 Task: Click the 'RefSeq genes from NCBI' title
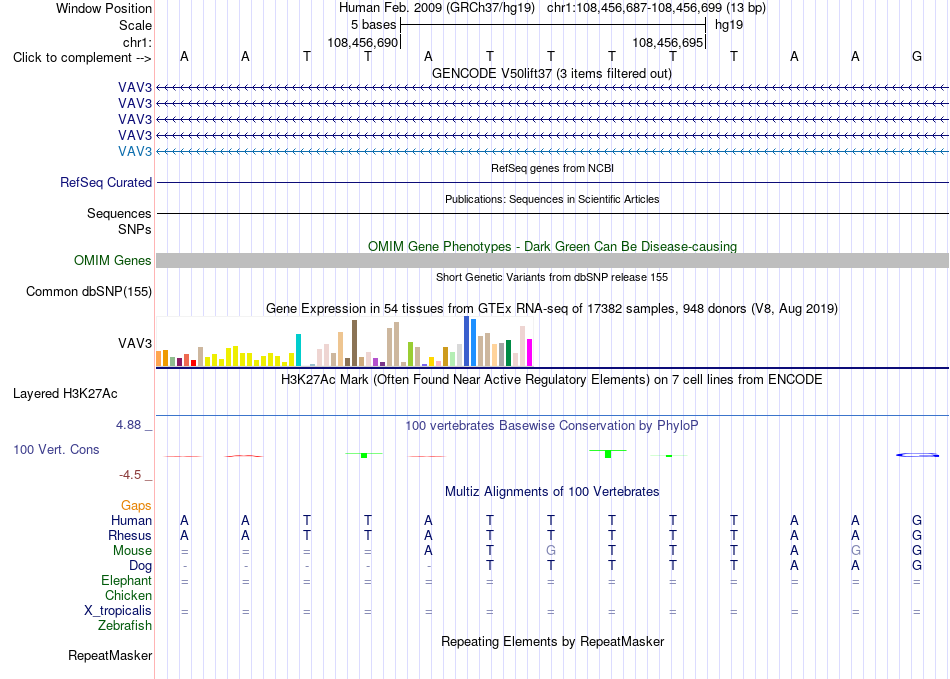click(552, 168)
